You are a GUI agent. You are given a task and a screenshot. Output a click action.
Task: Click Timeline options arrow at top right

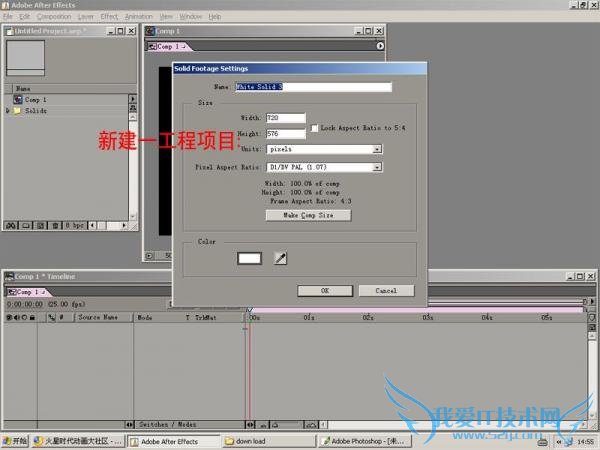click(592, 302)
